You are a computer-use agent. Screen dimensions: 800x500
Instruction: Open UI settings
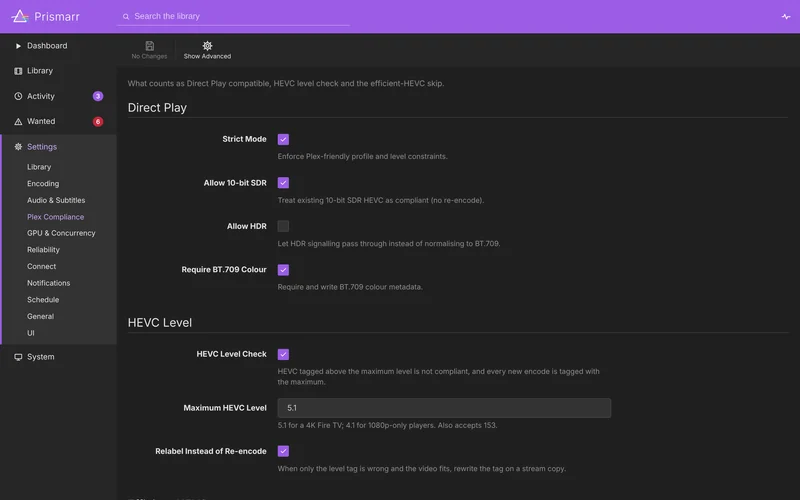[31, 333]
